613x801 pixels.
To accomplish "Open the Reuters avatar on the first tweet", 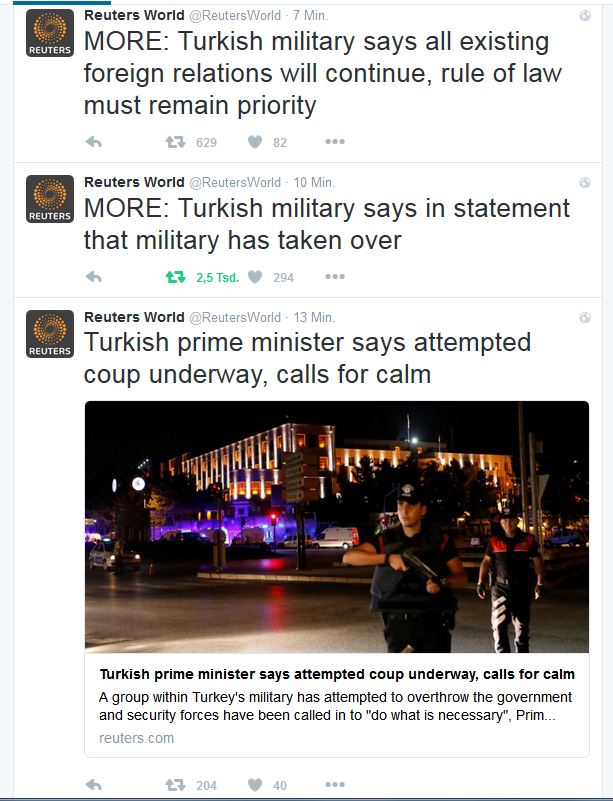I will pos(50,33).
